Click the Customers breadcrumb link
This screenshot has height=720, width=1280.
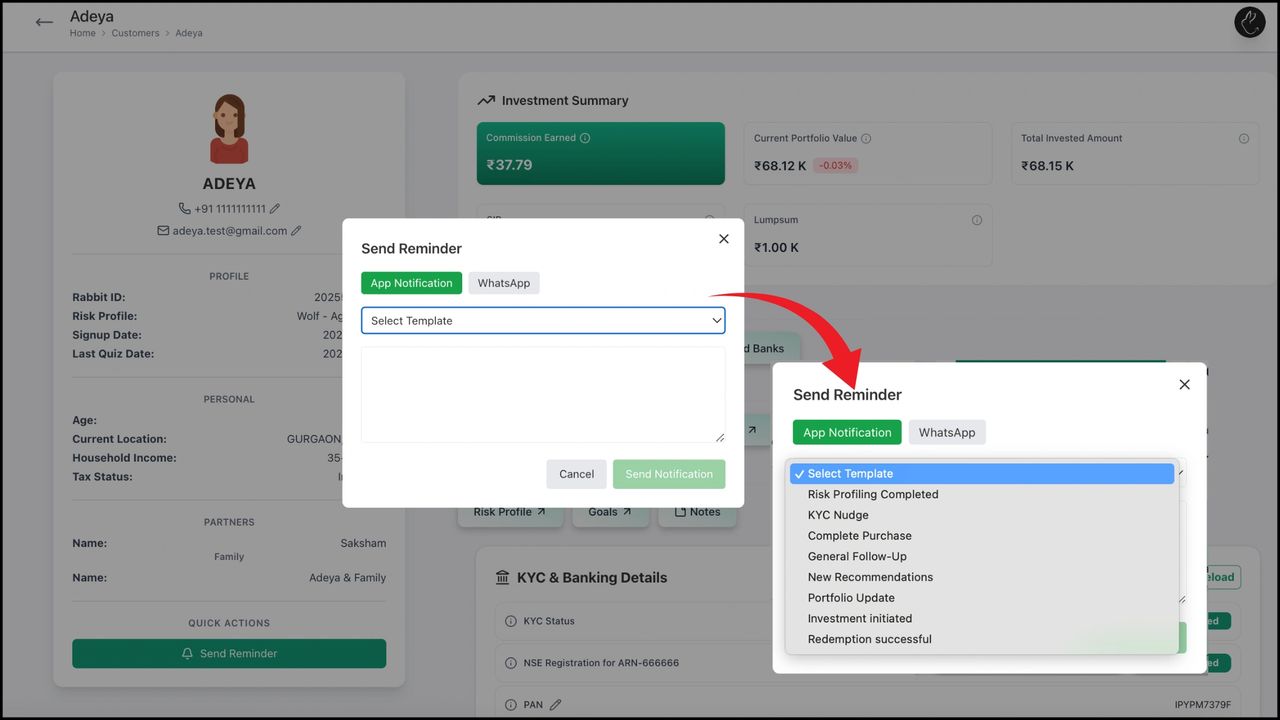click(135, 33)
